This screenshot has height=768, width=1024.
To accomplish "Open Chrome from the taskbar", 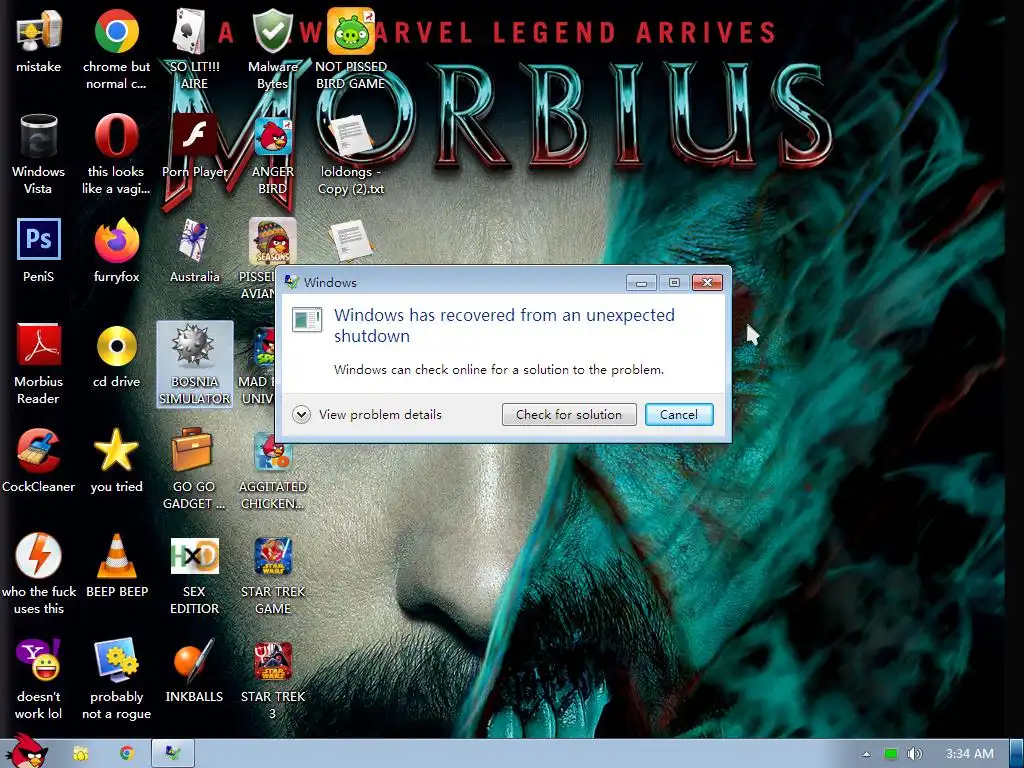I will [x=127, y=754].
